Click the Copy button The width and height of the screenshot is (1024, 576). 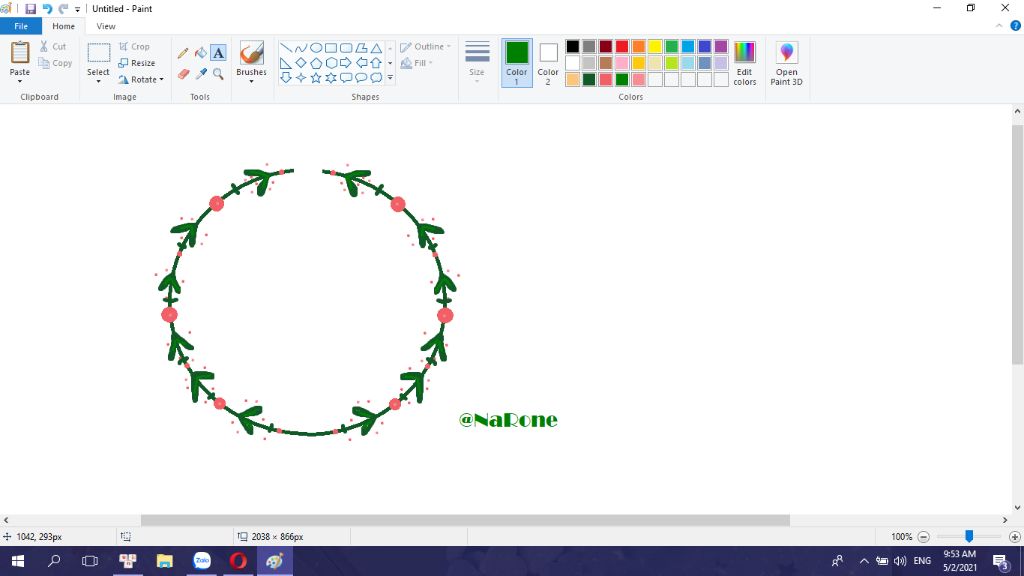pyautogui.click(x=55, y=63)
